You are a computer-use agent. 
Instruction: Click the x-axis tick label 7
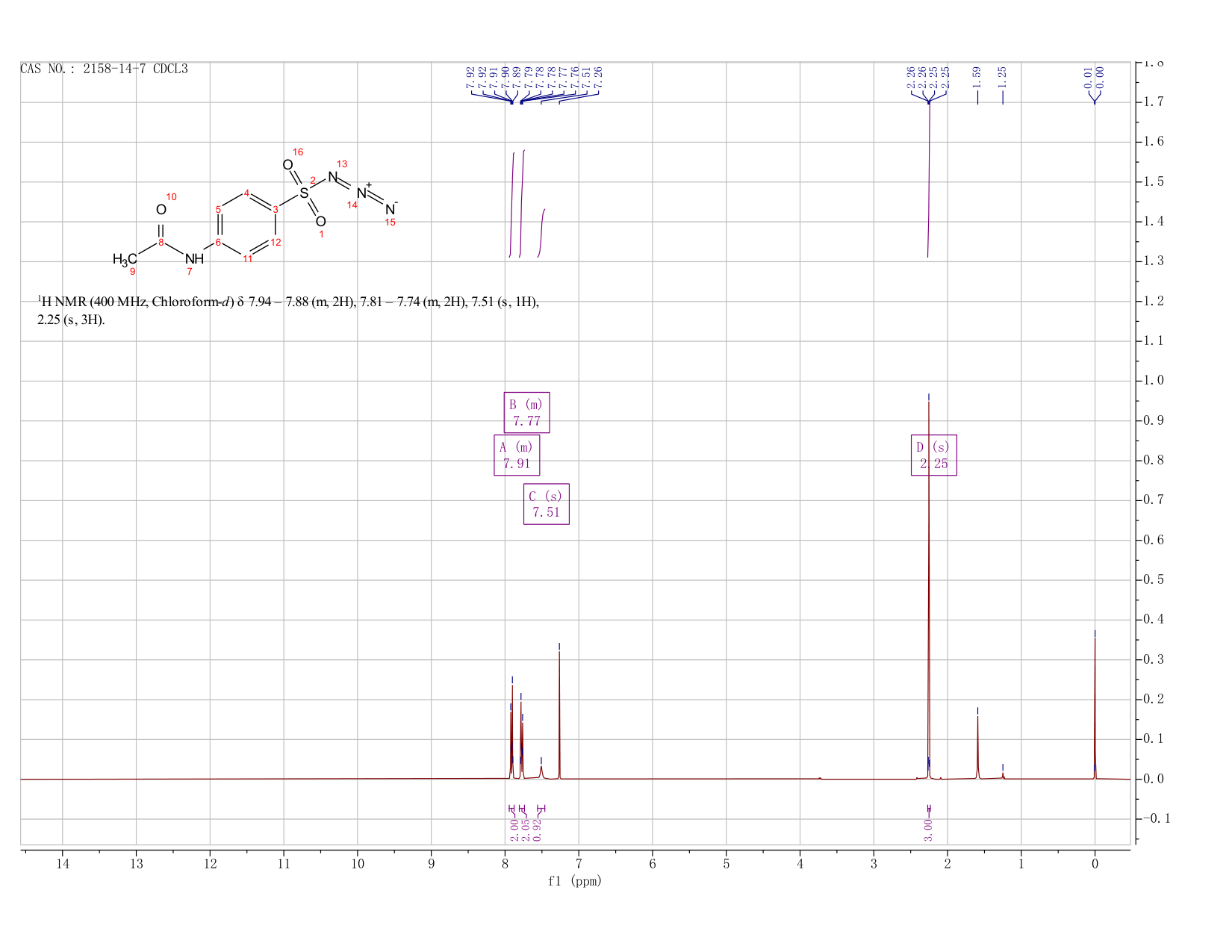(579, 864)
